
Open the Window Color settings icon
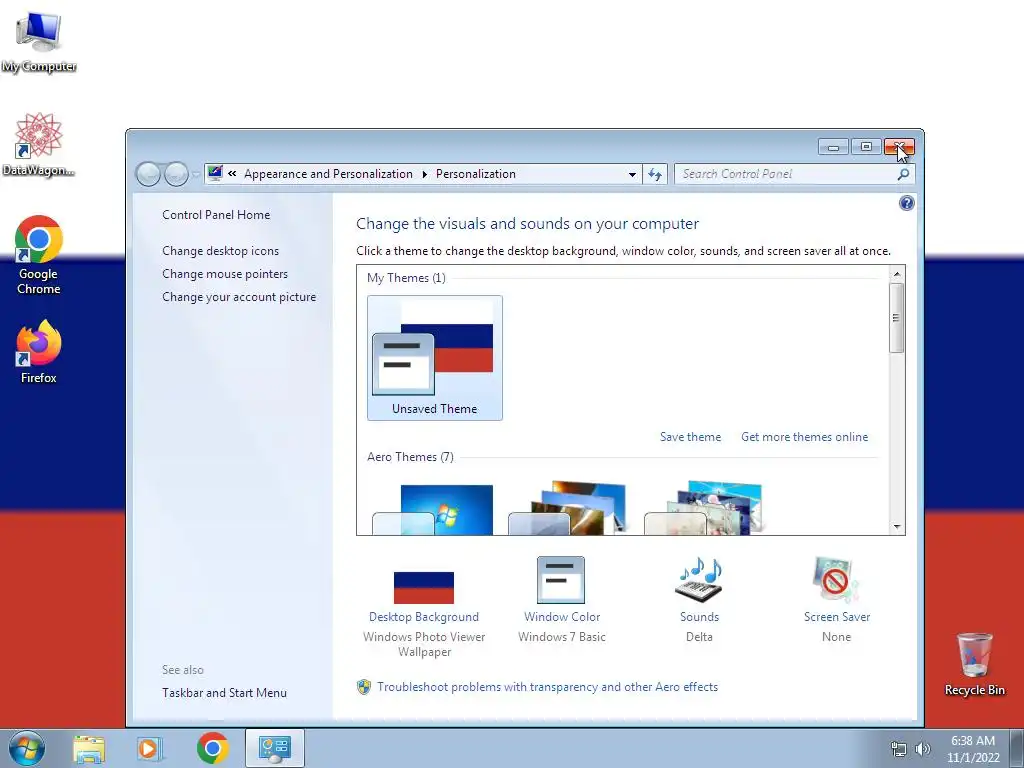[x=561, y=580]
